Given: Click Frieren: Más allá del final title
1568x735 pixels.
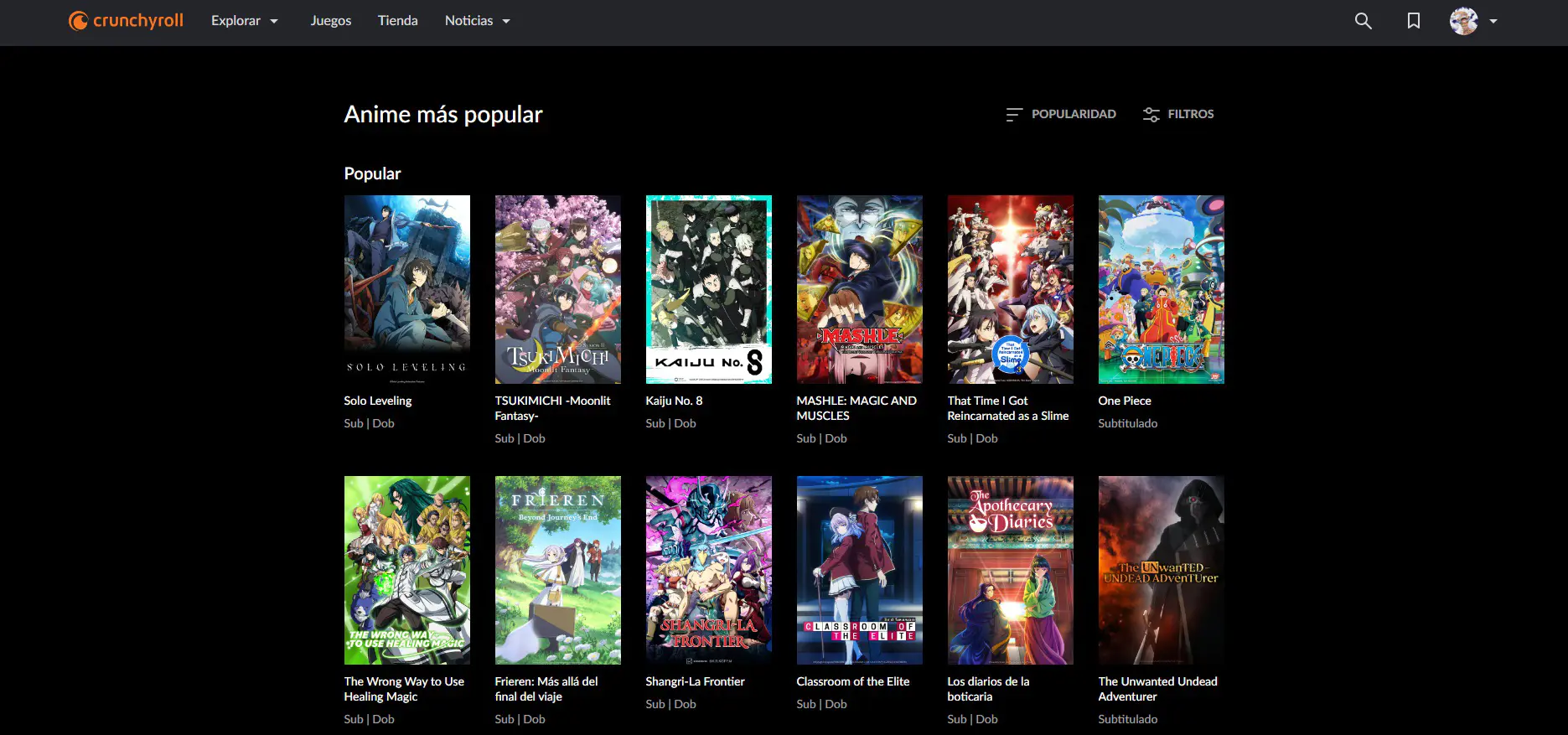Looking at the screenshot, I should [546, 689].
